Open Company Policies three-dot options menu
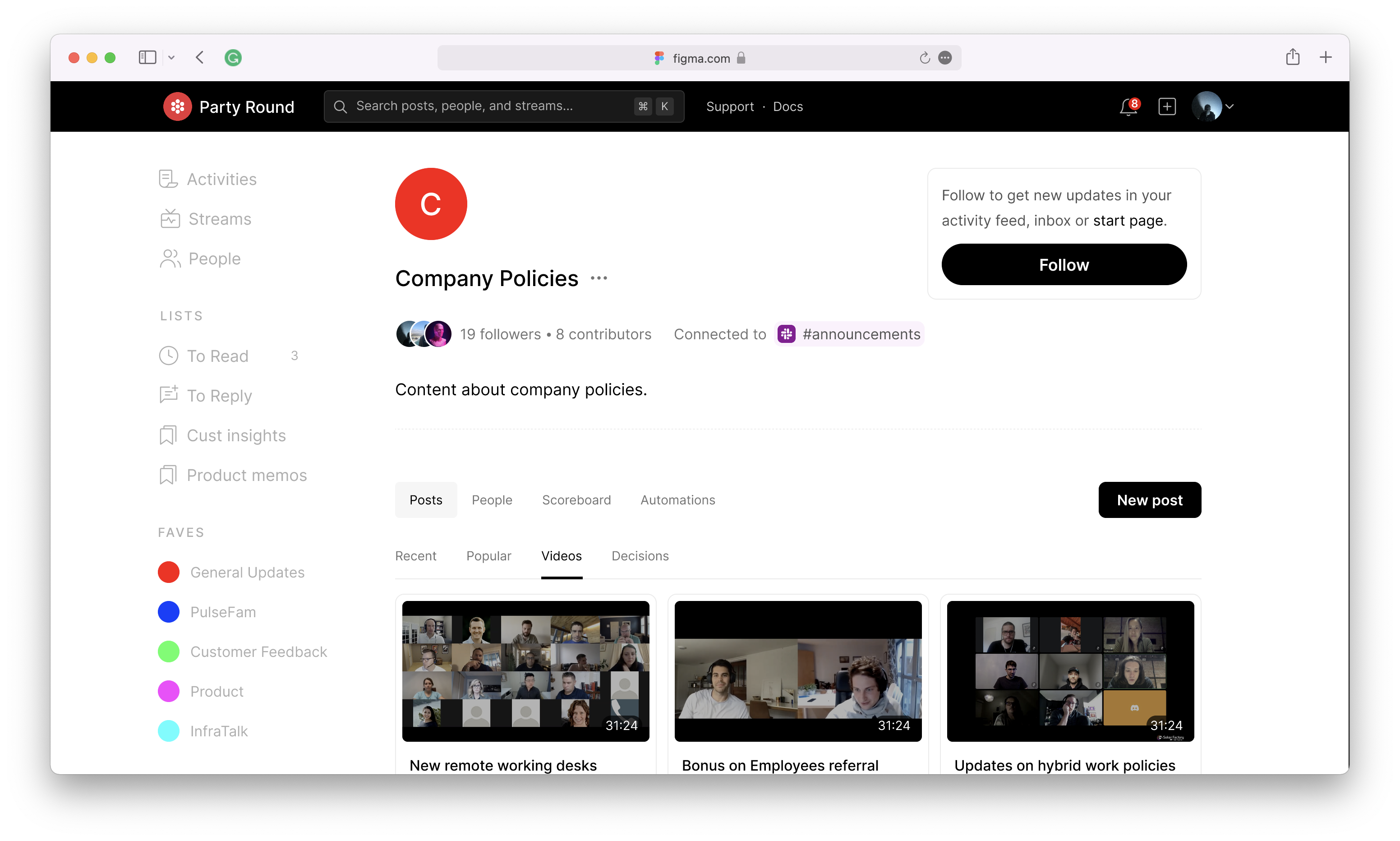The height and width of the screenshot is (841, 1400). pos(599,278)
